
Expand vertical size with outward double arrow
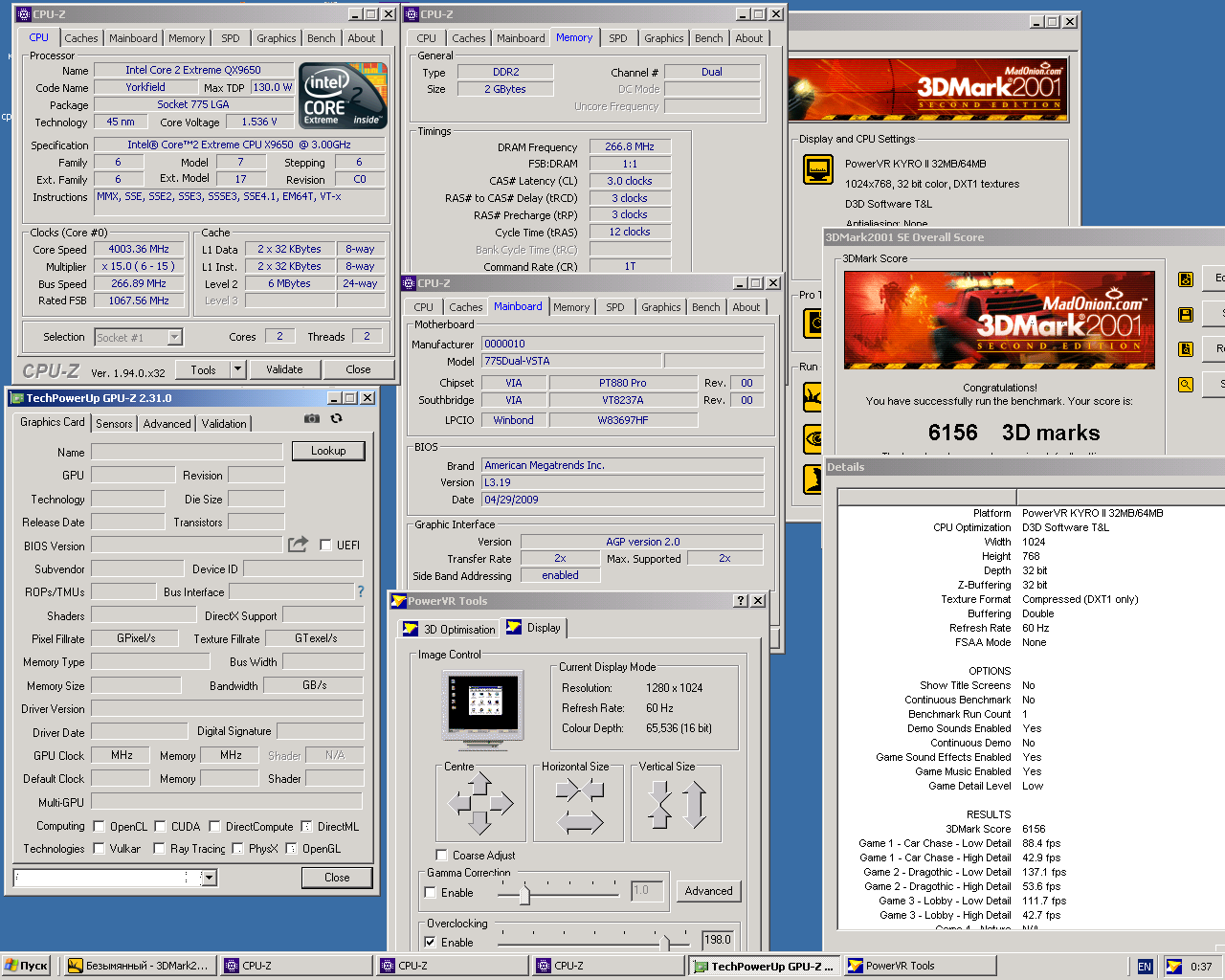pyautogui.click(x=695, y=804)
